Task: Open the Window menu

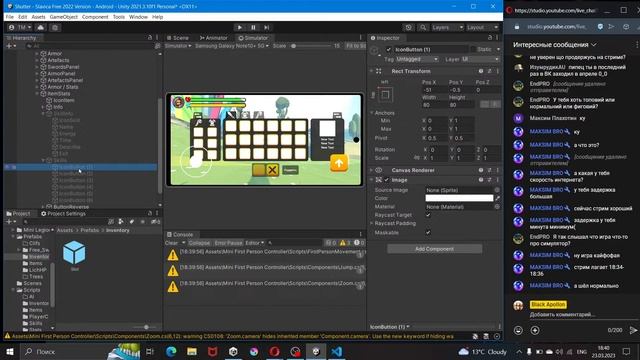Action: click(x=138, y=17)
